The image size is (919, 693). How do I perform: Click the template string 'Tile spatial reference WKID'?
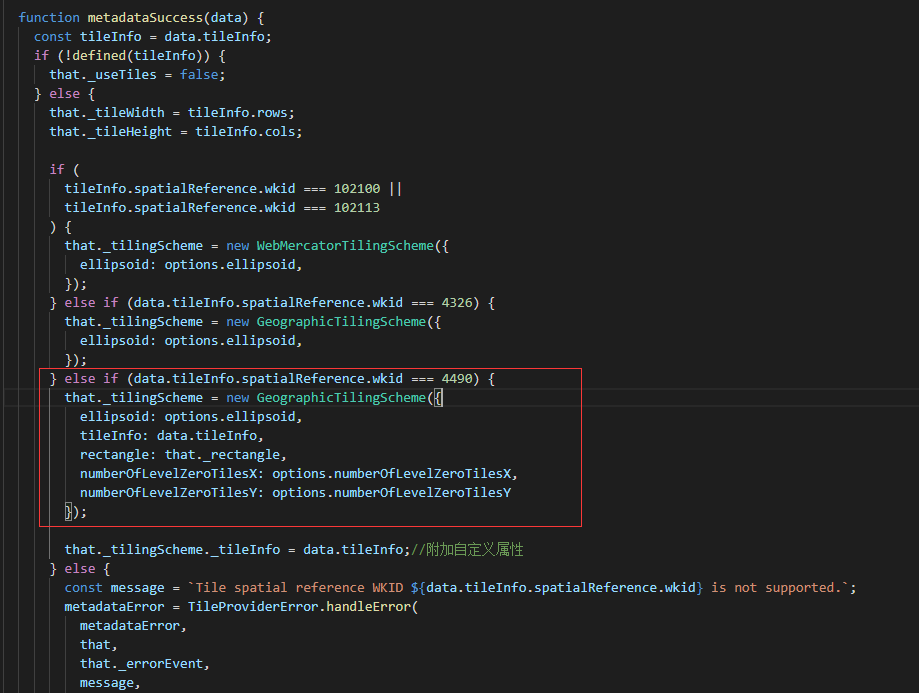pos(299,587)
